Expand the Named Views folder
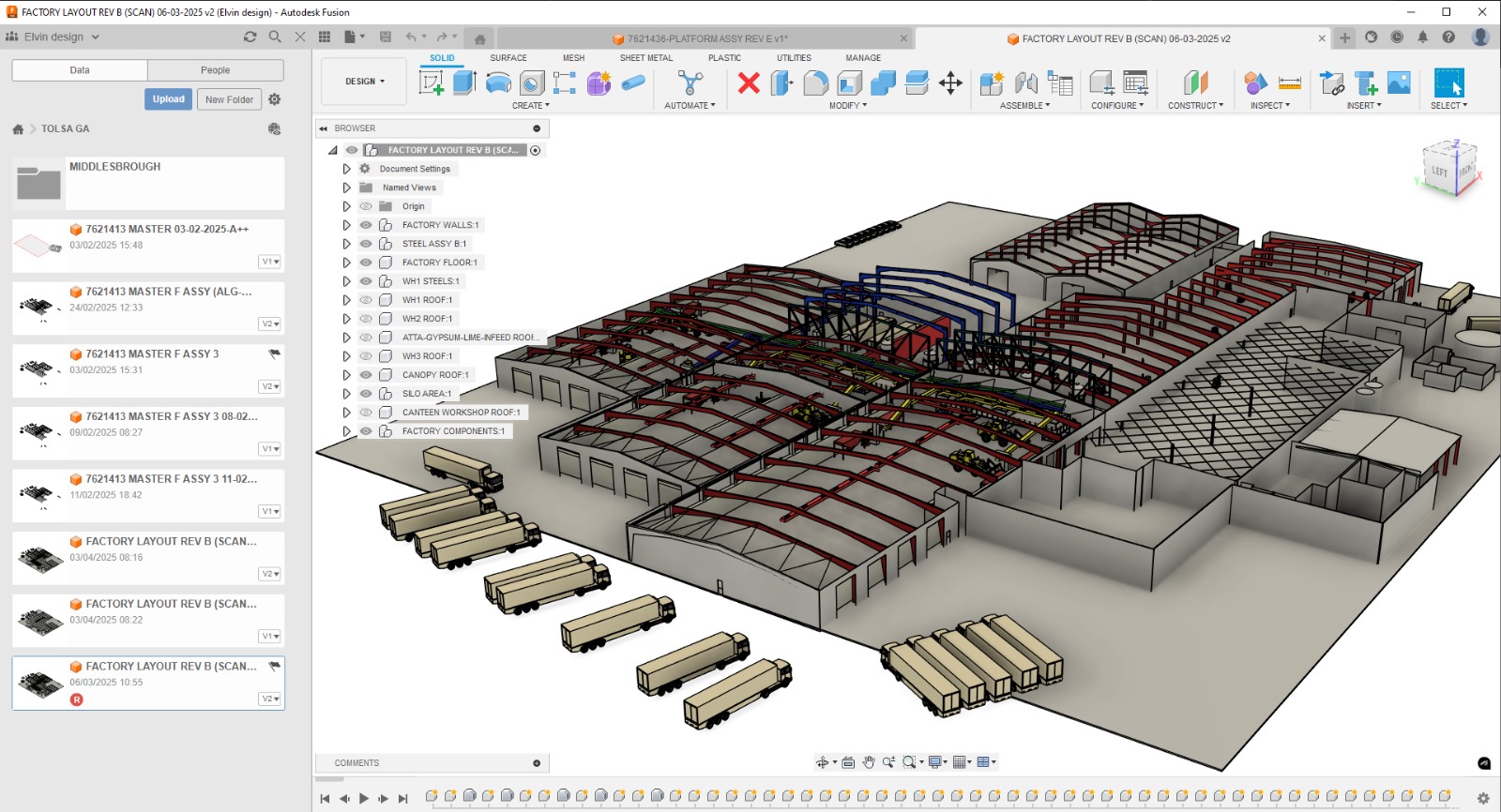The width and height of the screenshot is (1501, 812). [346, 188]
